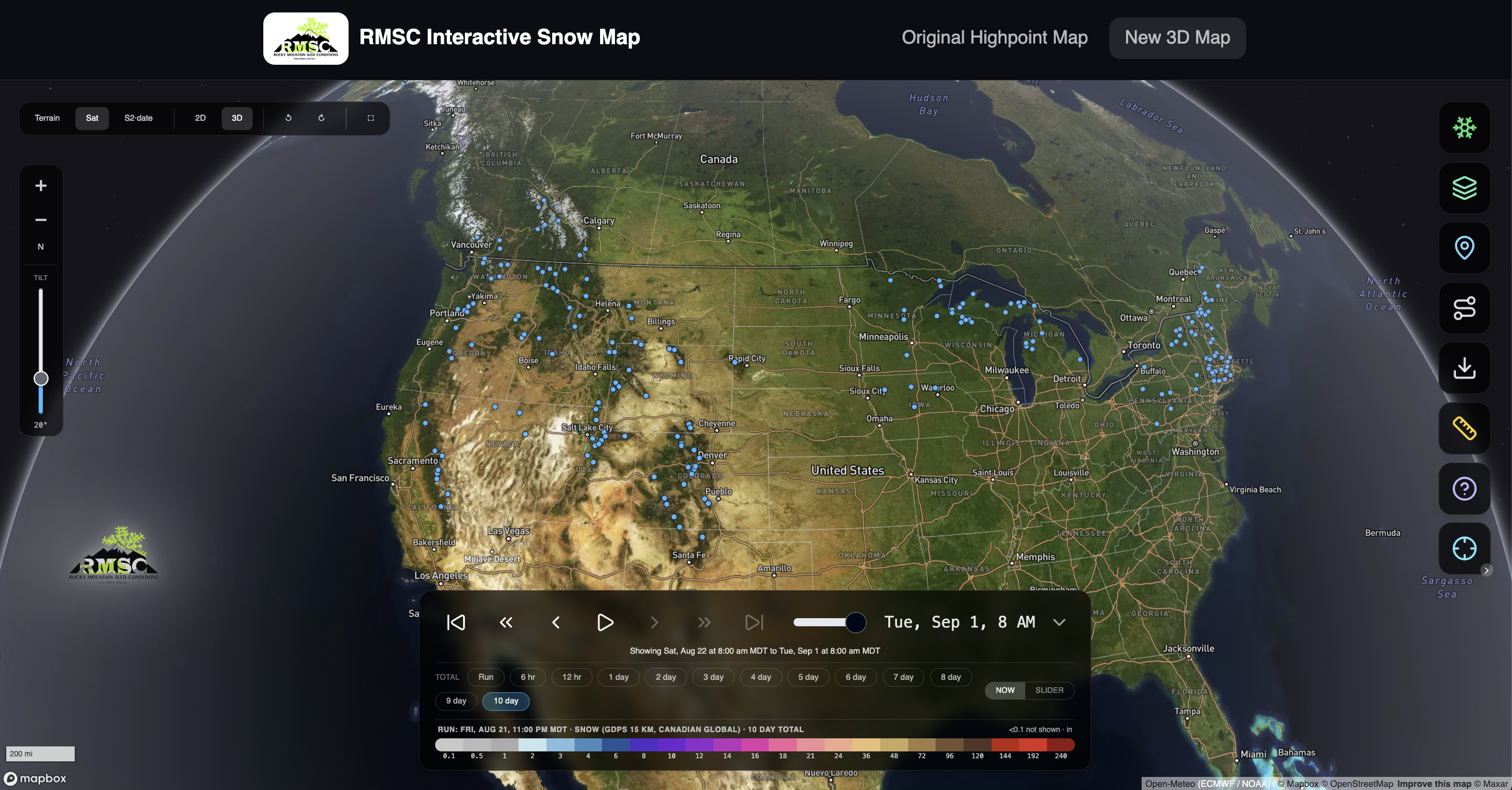Select the 10 day total
Image resolution: width=1512 pixels, height=790 pixels.
point(506,701)
